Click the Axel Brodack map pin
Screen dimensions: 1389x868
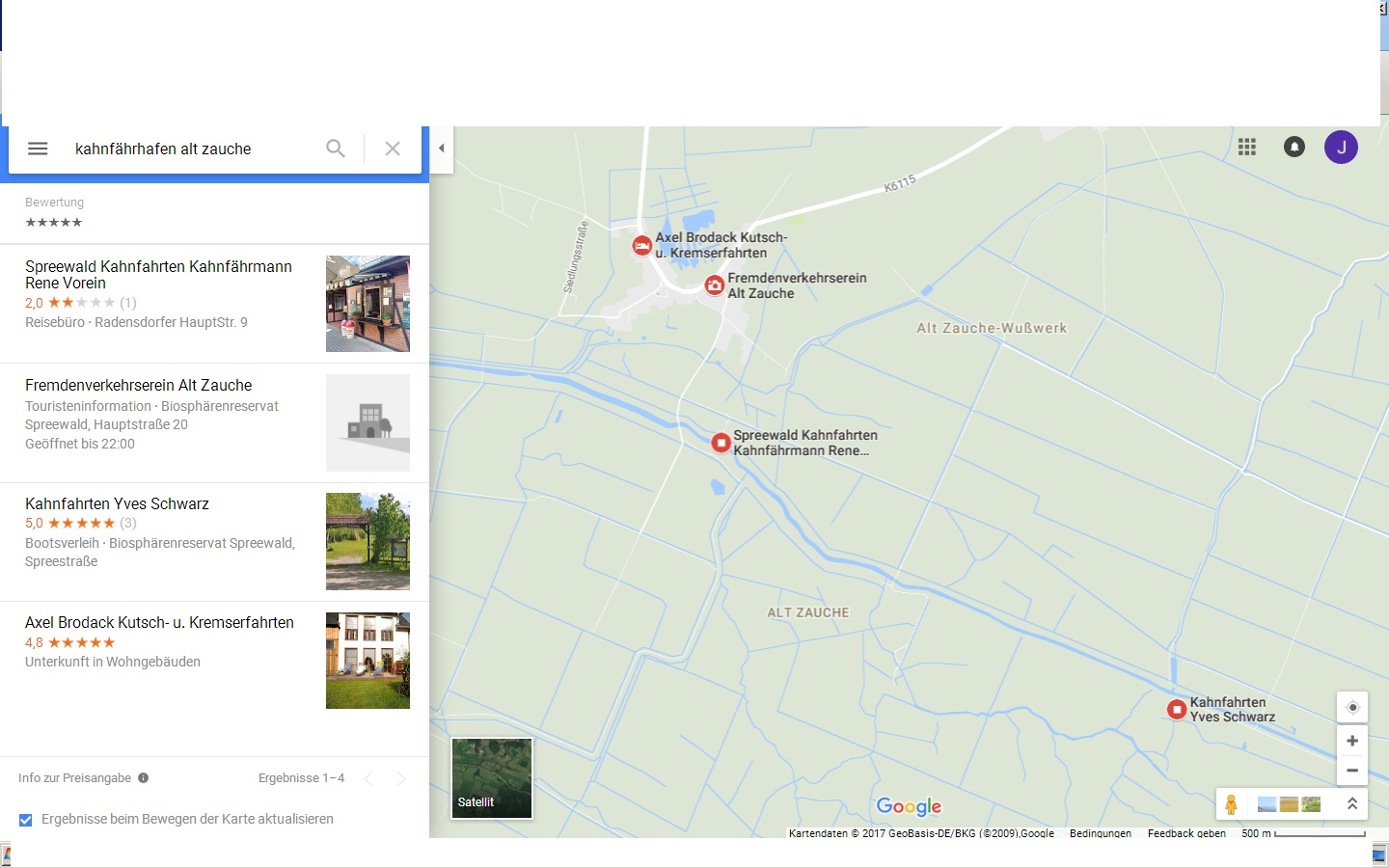642,245
